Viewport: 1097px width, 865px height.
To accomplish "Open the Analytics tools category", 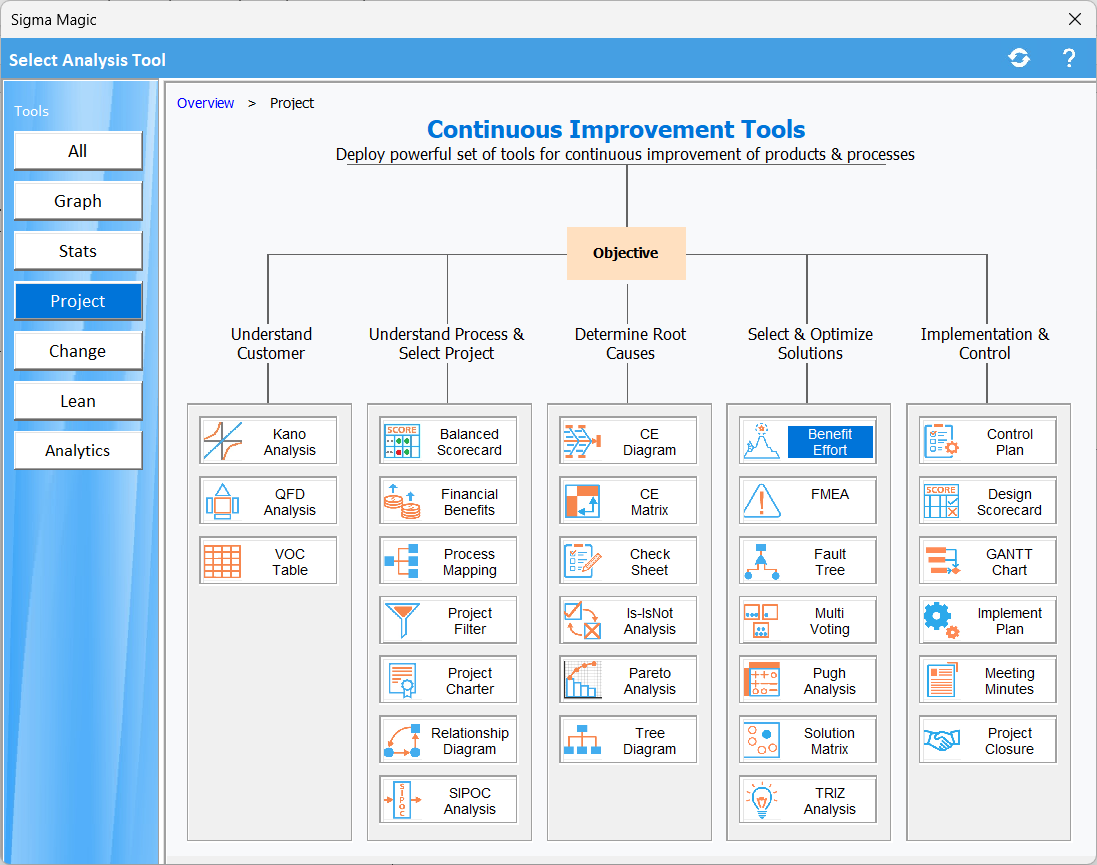I will [78, 451].
